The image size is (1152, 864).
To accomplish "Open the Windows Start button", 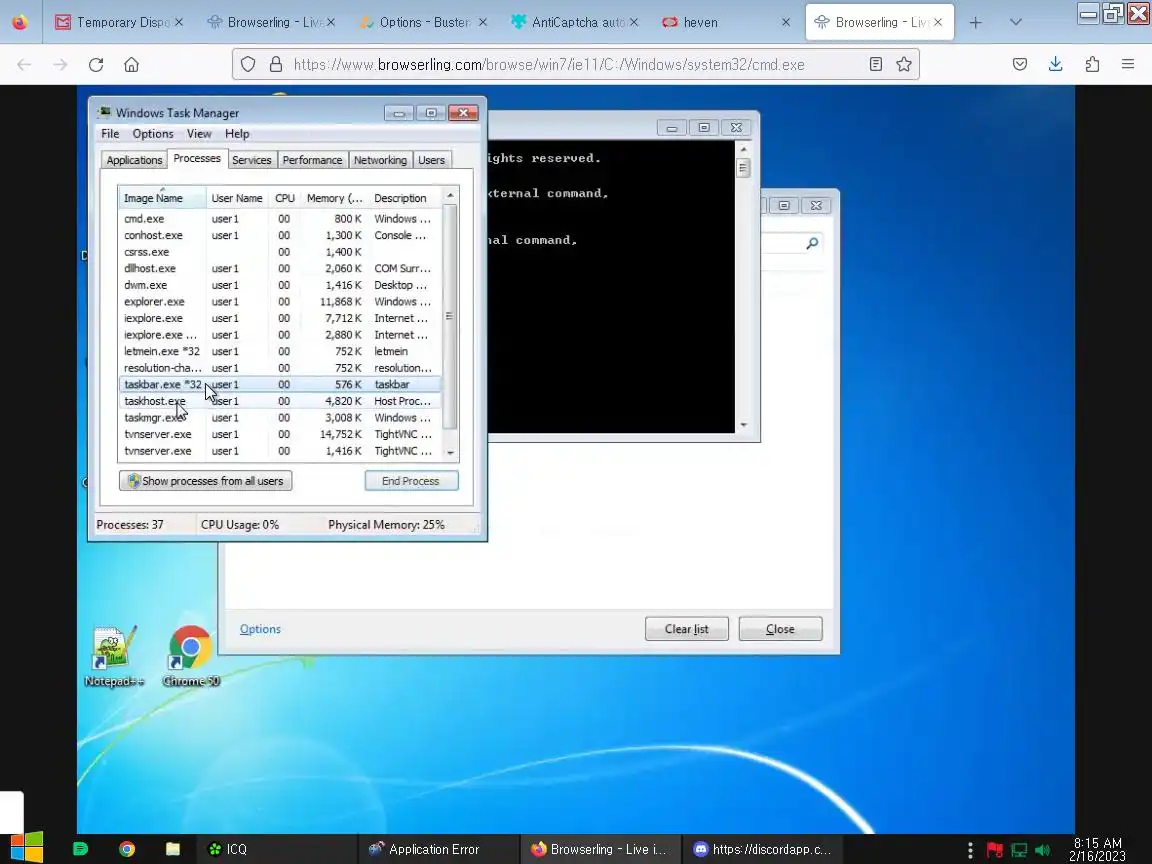I will click(26, 849).
